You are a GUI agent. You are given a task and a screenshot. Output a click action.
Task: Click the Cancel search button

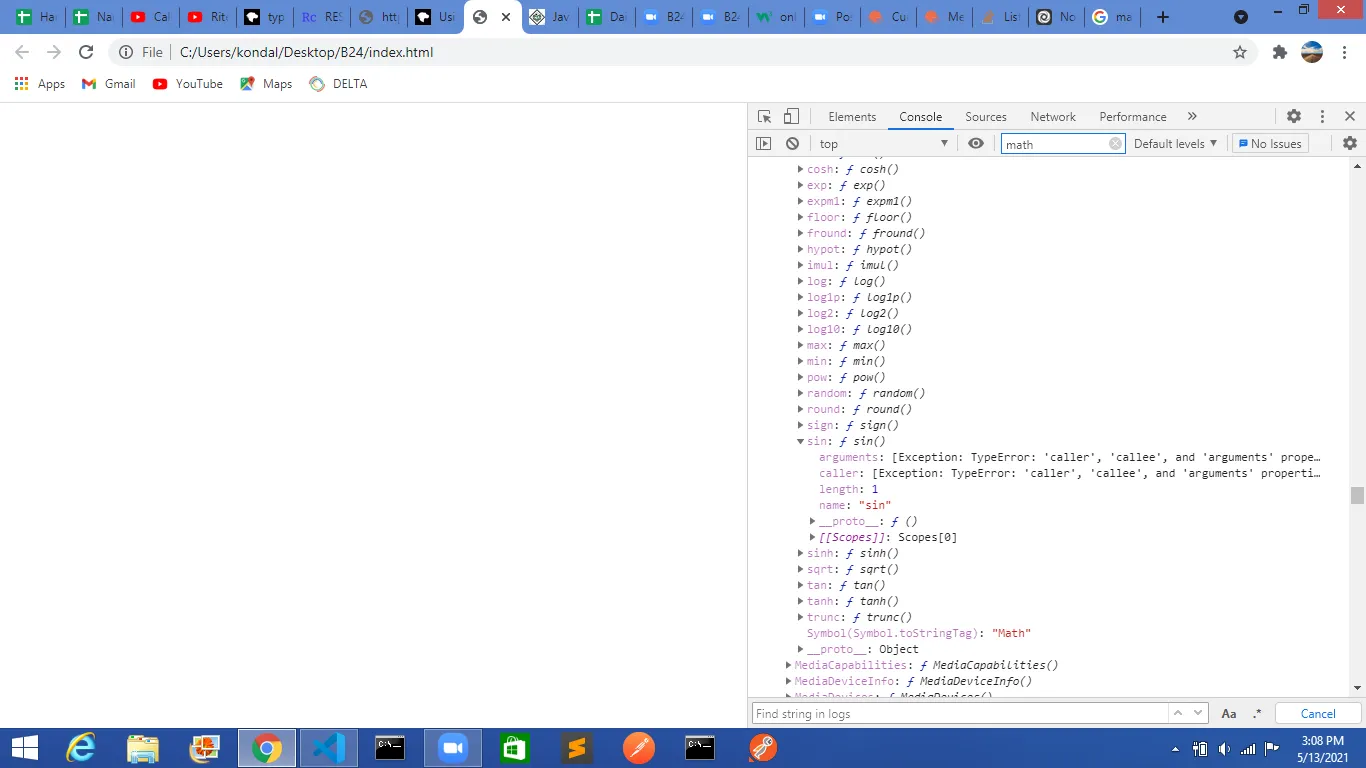tap(1317, 713)
